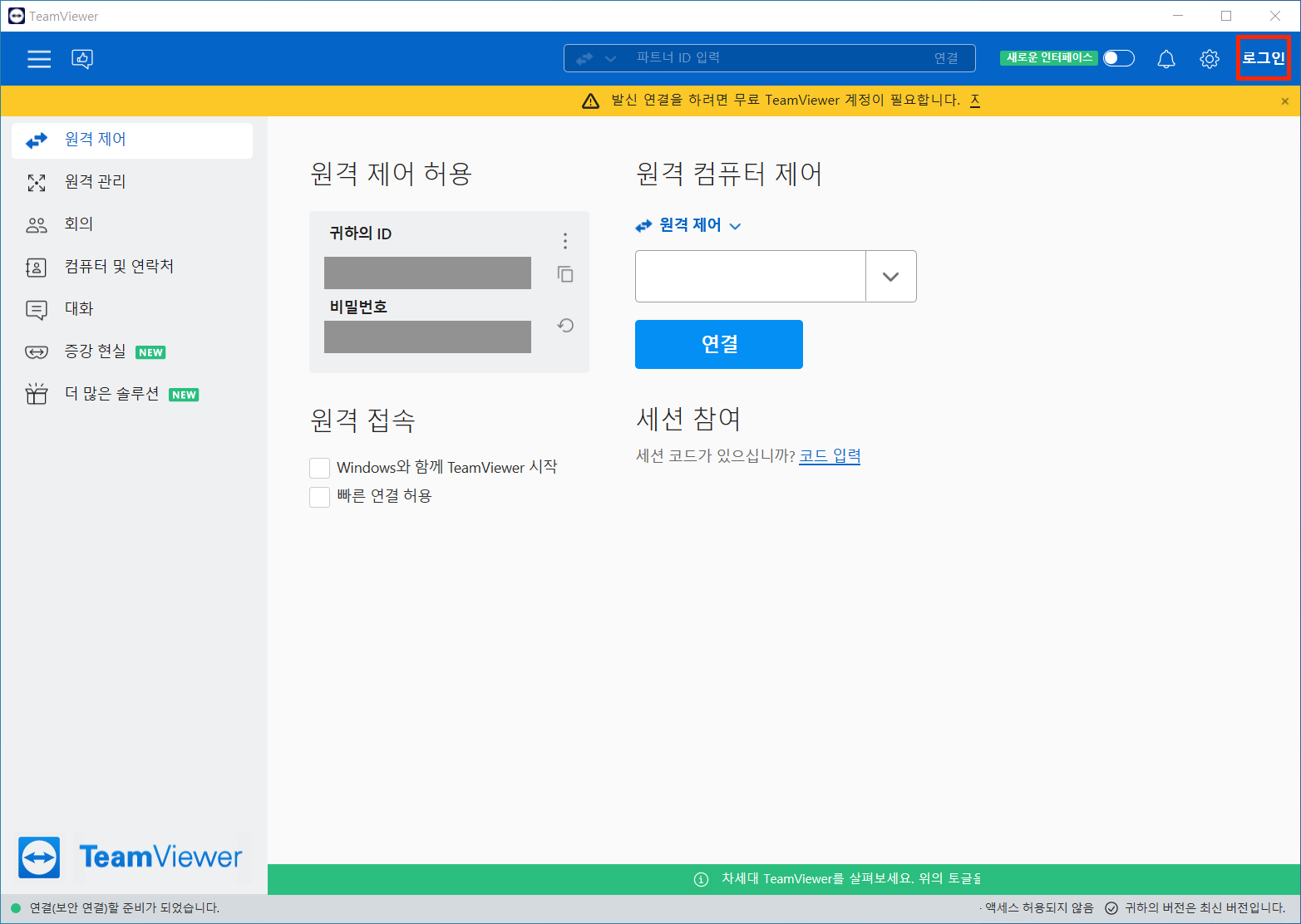Click the partner ID combo box field
Image resolution: width=1301 pixels, height=924 pixels.
click(750, 276)
